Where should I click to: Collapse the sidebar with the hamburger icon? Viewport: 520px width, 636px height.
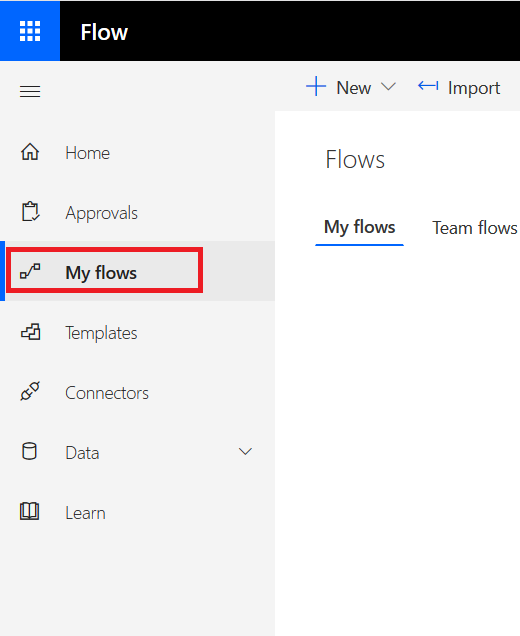point(30,91)
